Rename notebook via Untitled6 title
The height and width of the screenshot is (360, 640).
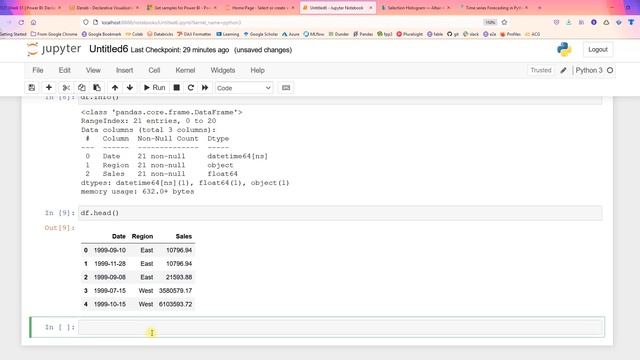point(108,49)
